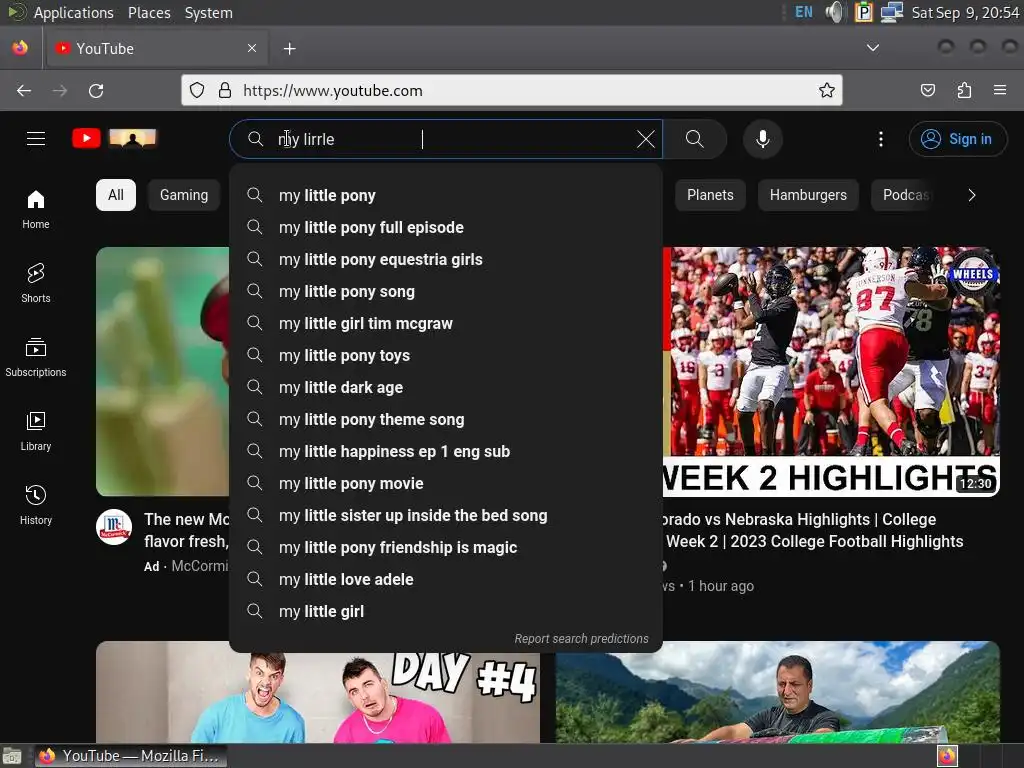Open the System menu
Screen dimensions: 1024x768
pos(208,12)
